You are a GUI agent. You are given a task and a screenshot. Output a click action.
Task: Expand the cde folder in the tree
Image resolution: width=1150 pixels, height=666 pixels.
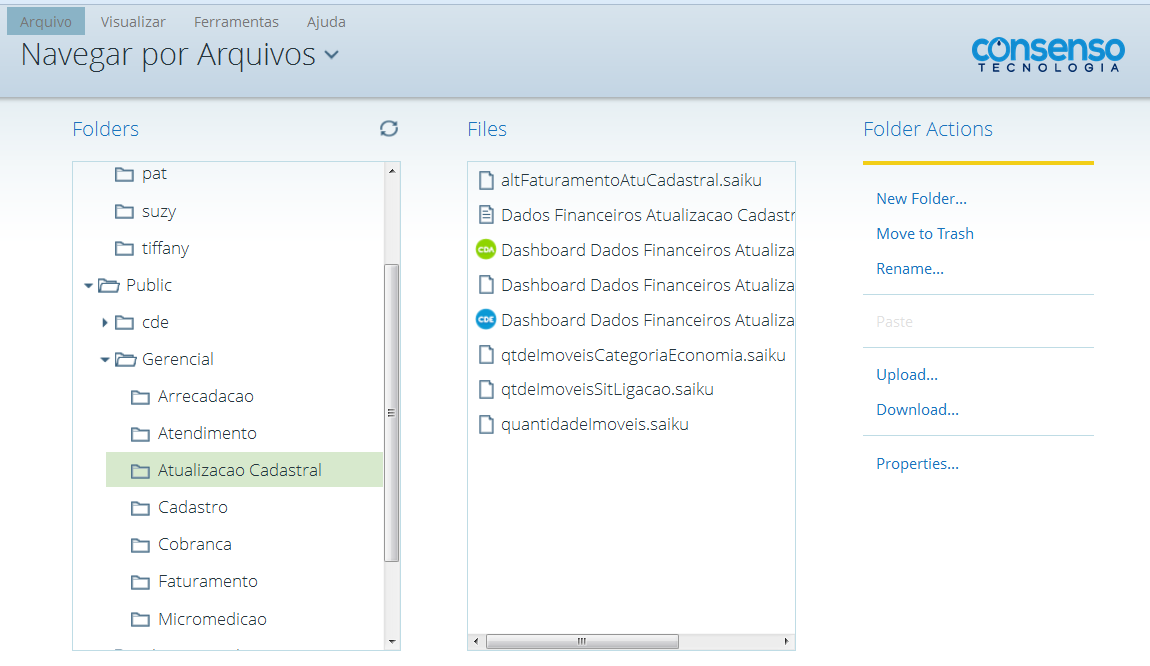107,322
